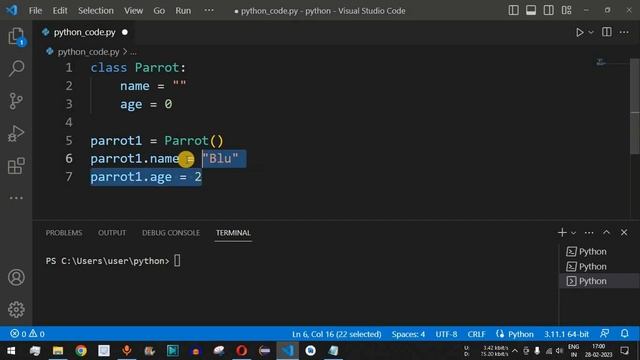Select language mode Python in status bar
The width and height of the screenshot is (640, 360).
click(520, 334)
